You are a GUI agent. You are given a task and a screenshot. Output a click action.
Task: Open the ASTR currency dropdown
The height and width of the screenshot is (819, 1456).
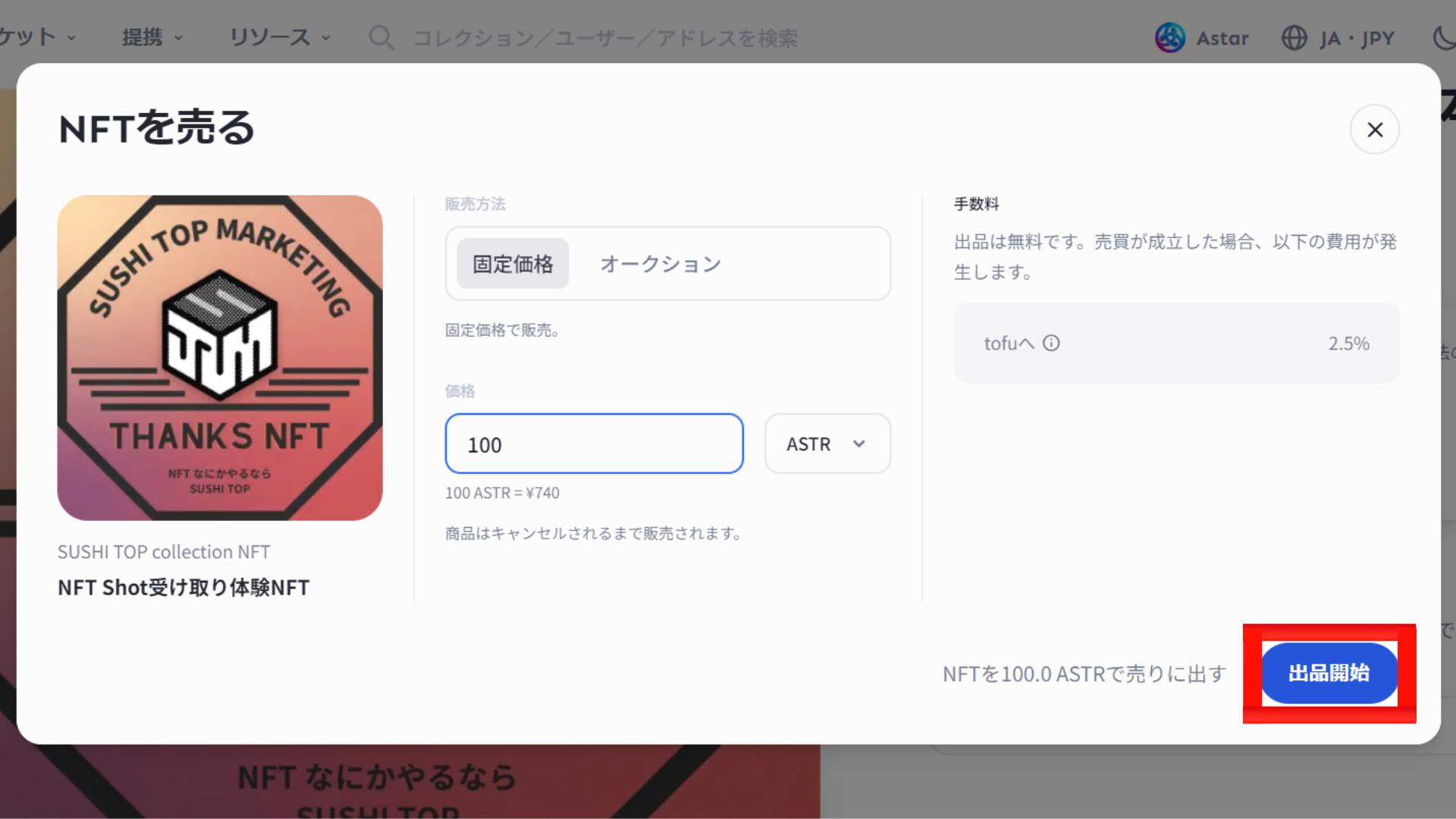[x=827, y=444]
